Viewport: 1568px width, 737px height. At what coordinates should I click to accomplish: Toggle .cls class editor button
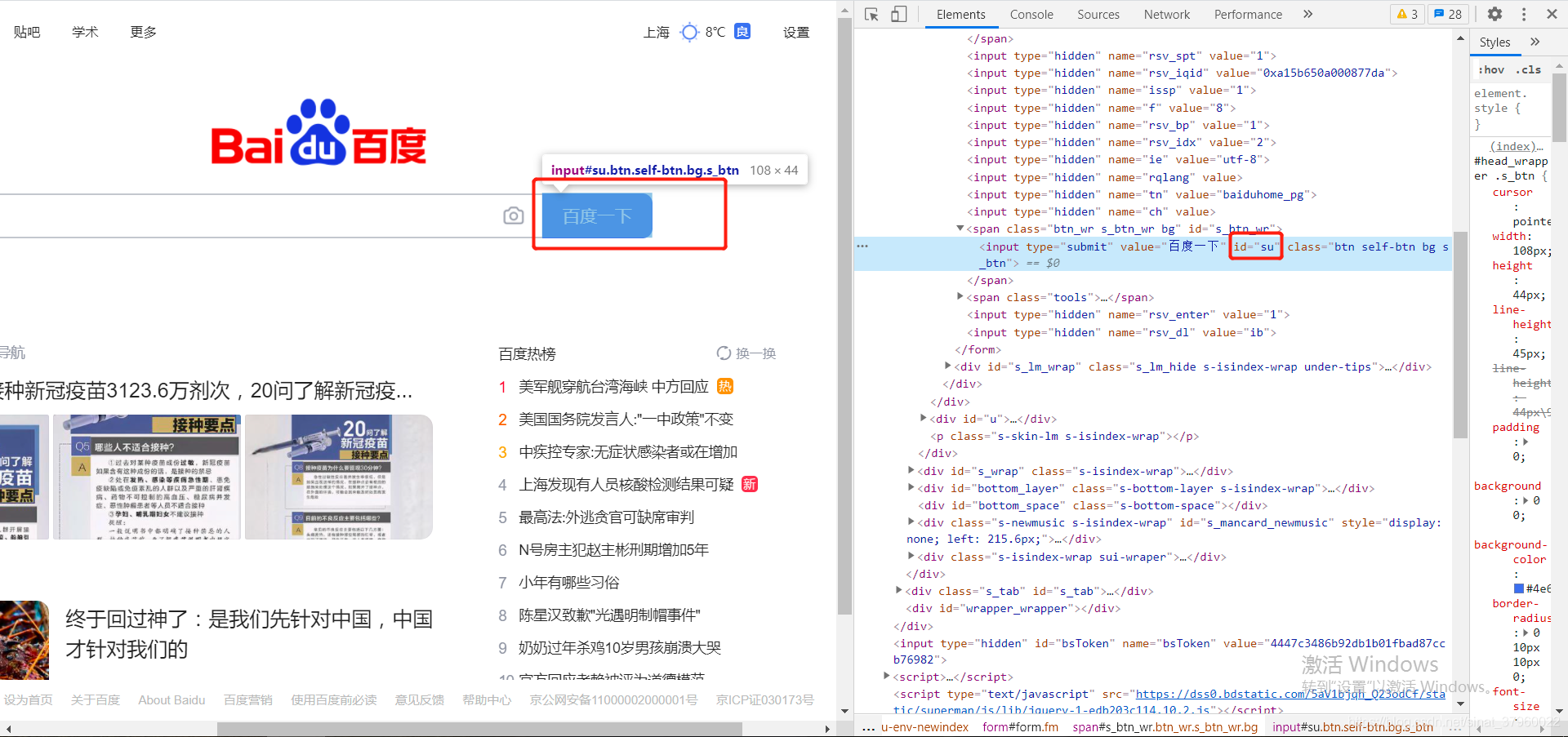coord(1528,70)
